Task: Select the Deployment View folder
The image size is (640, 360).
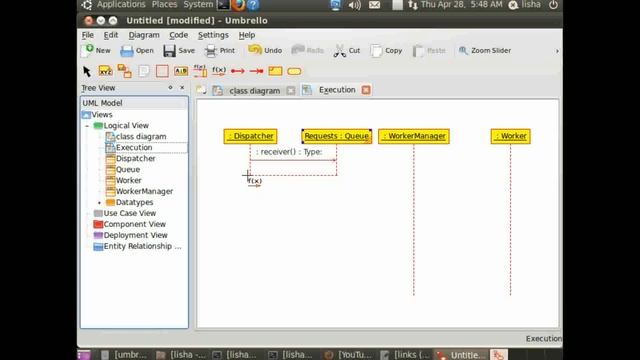Action: click(x=131, y=236)
